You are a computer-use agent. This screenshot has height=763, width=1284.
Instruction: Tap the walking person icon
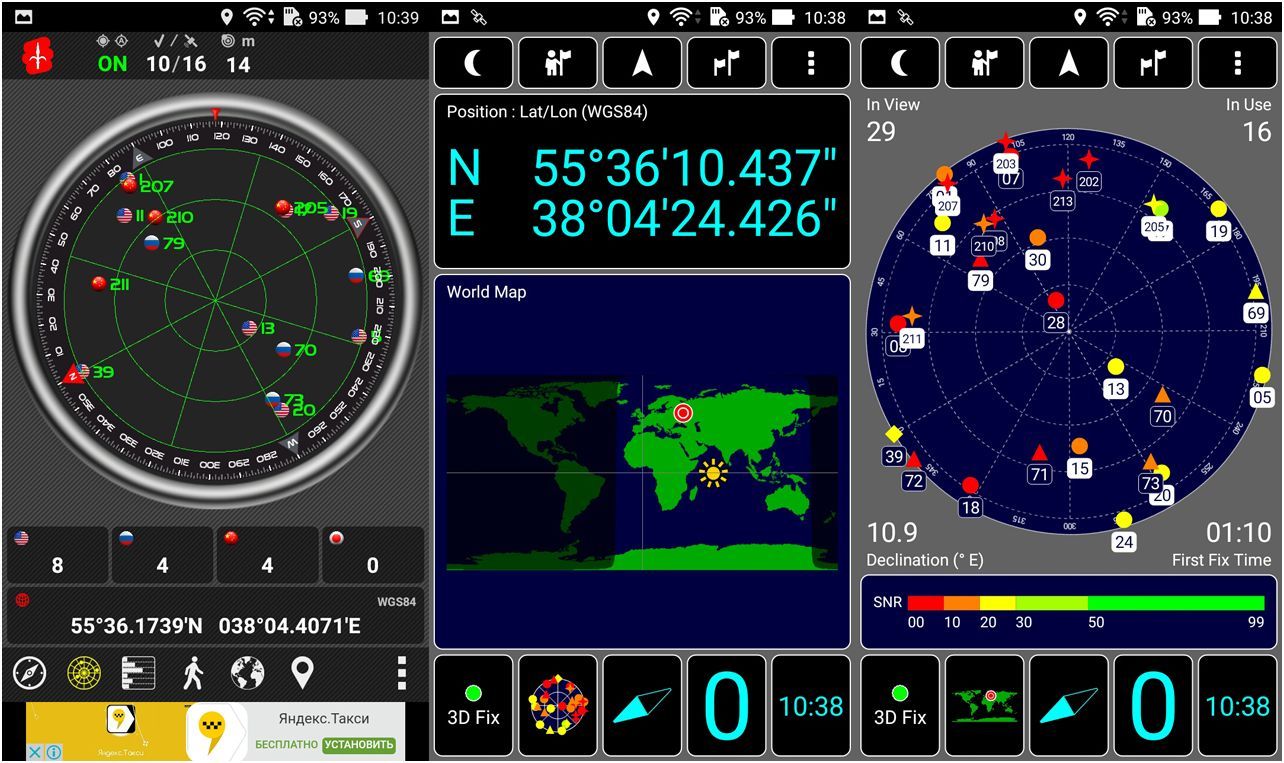tap(193, 673)
